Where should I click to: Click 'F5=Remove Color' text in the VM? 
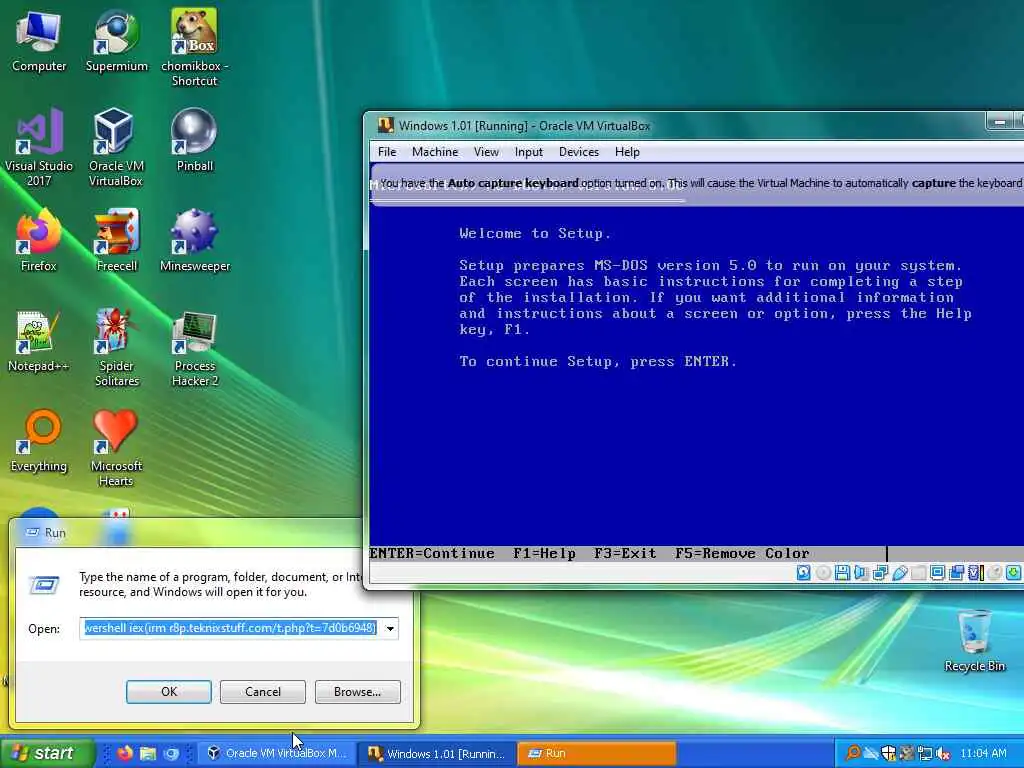[x=742, y=553]
